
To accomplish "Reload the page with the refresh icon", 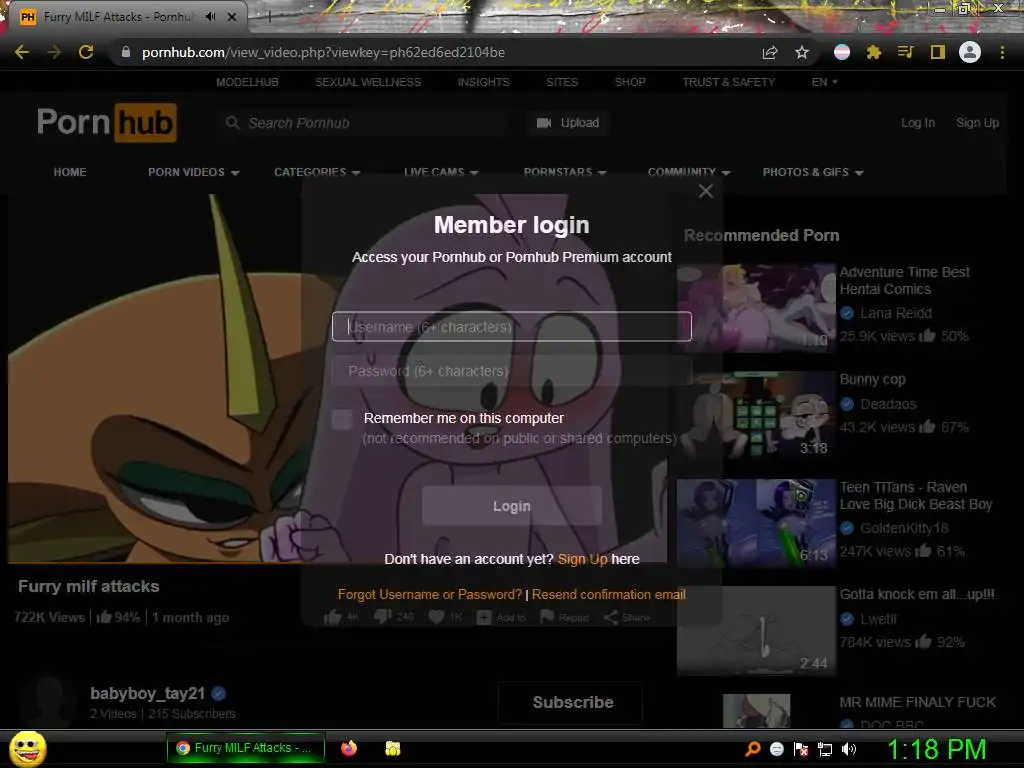I will pyautogui.click(x=86, y=52).
